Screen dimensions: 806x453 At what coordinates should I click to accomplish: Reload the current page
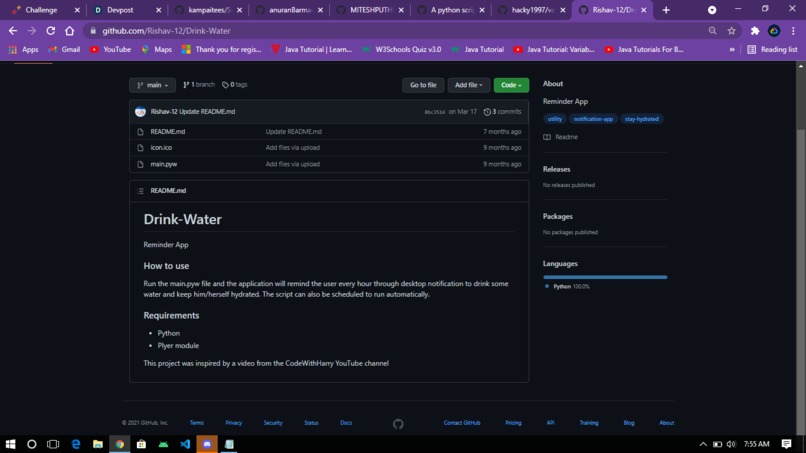pyautogui.click(x=50, y=31)
